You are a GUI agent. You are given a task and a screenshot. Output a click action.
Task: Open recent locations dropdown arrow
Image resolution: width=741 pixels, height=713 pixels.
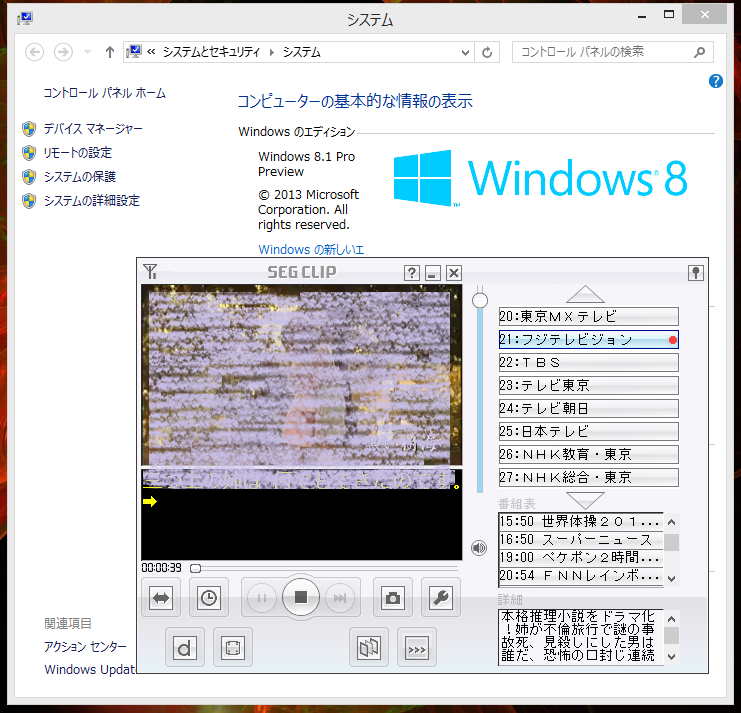point(87,52)
